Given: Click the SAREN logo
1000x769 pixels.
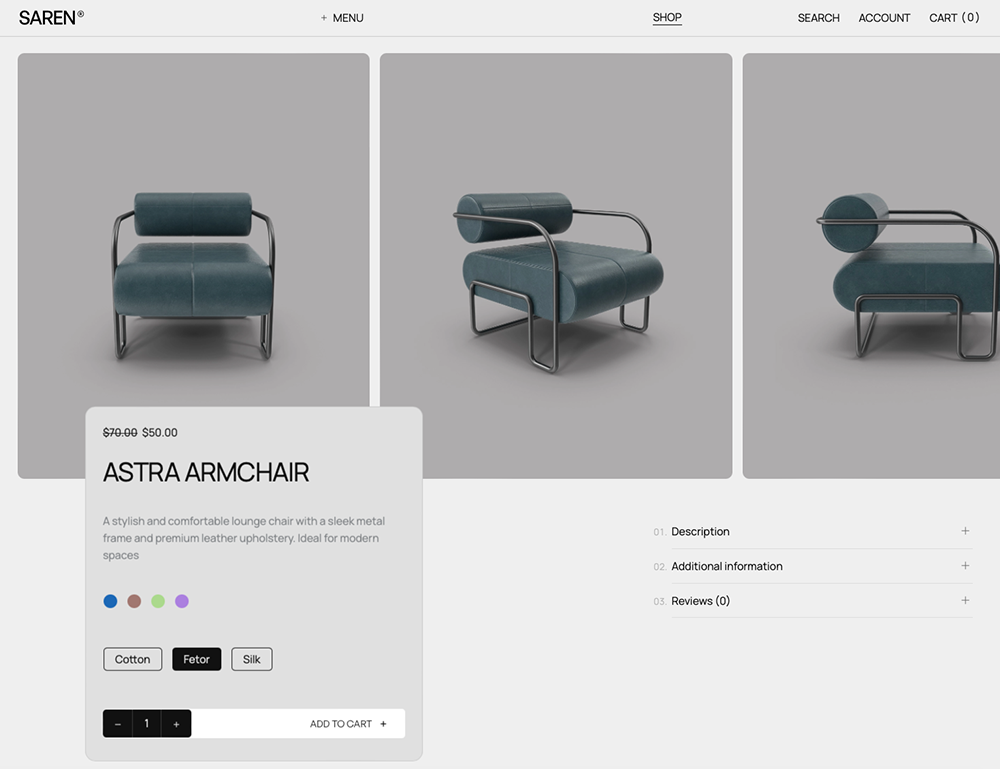Looking at the screenshot, I should [x=51, y=18].
